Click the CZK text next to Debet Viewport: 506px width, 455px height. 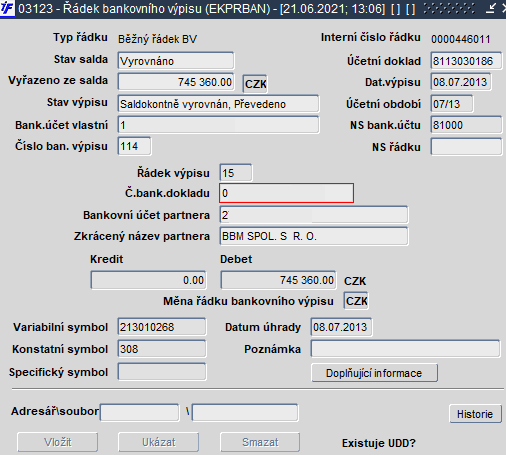click(355, 281)
